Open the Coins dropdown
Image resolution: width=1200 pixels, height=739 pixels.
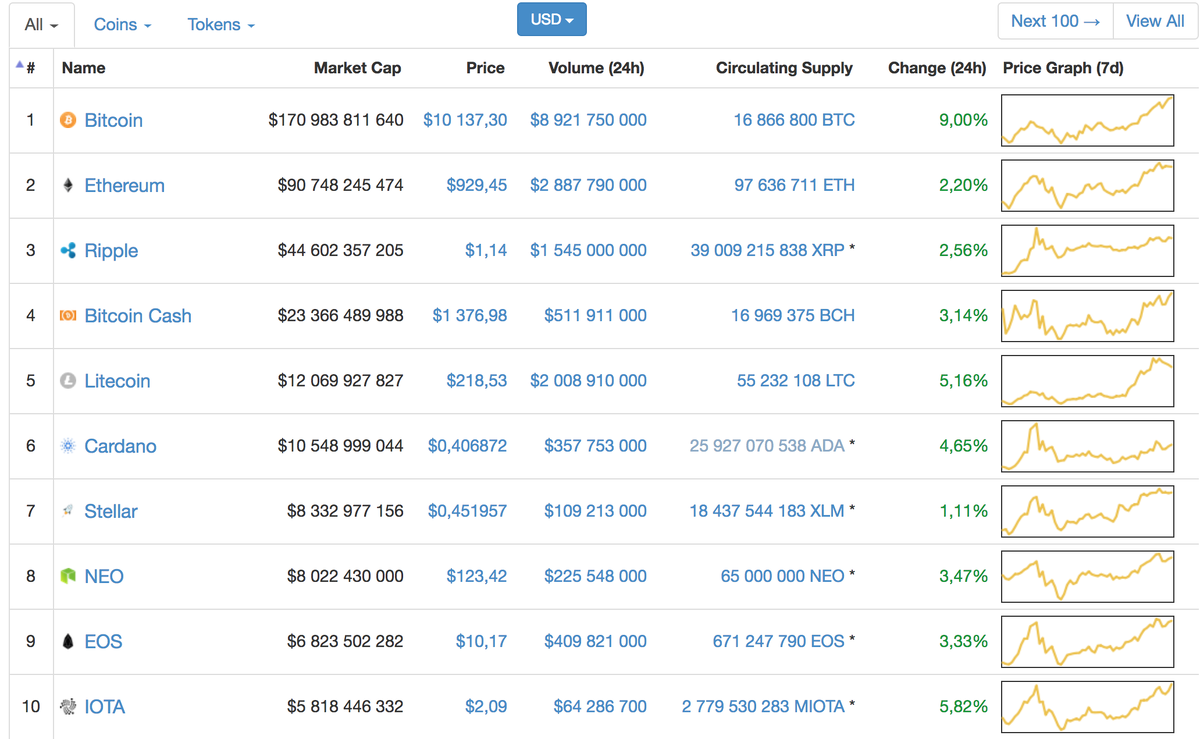[122, 24]
